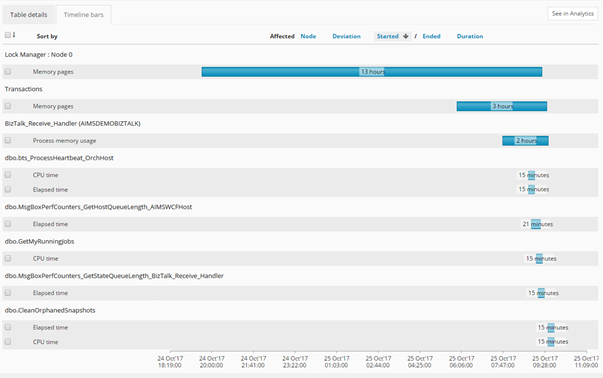Click GetStateQueueLength 15 minutes bar
This screenshot has width=603, height=378.
point(541,293)
